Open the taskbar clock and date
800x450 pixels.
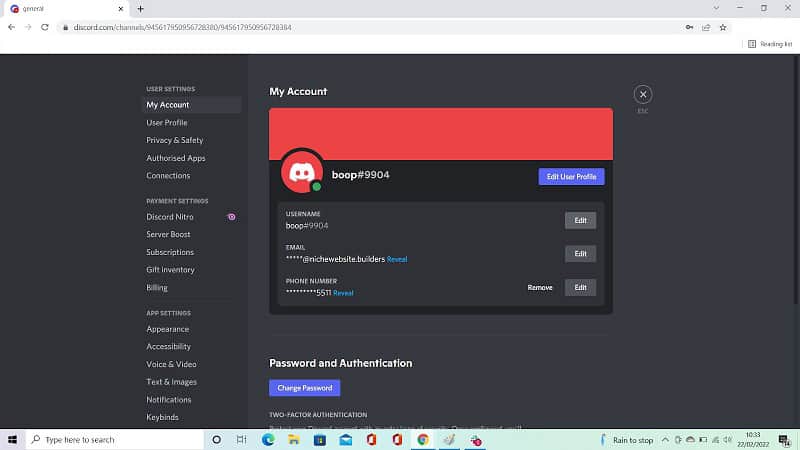tap(753, 439)
